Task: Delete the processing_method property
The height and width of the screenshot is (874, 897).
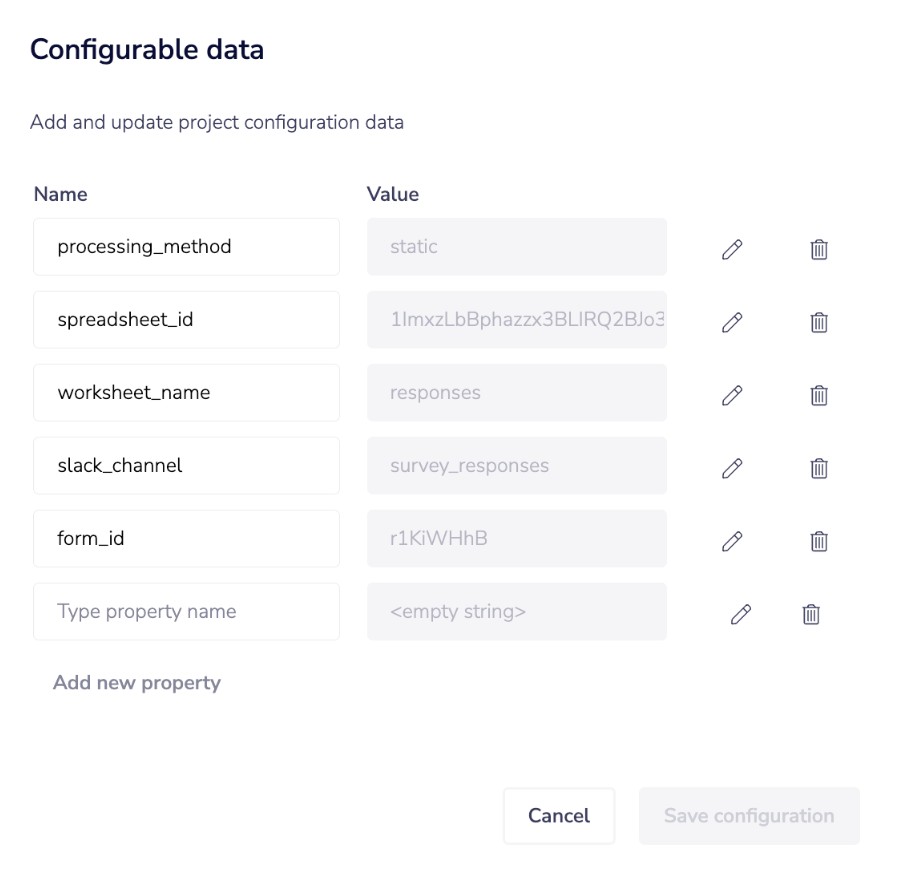Action: [818, 249]
